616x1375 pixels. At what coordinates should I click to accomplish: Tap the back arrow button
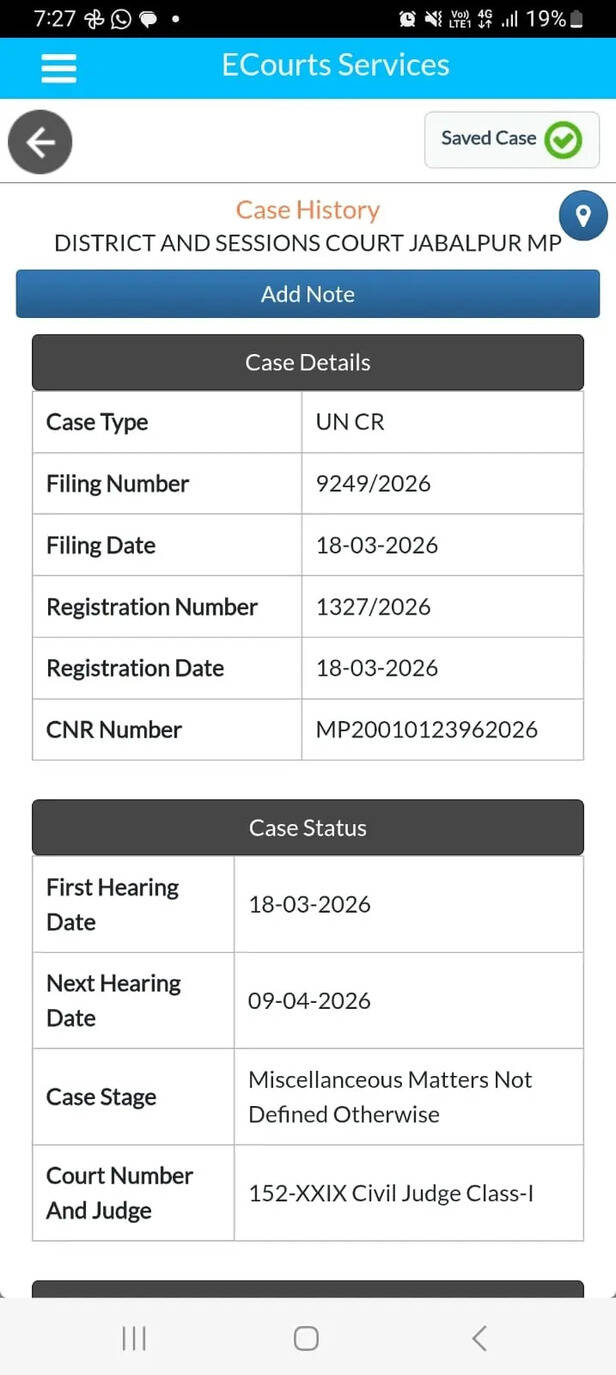[40, 142]
